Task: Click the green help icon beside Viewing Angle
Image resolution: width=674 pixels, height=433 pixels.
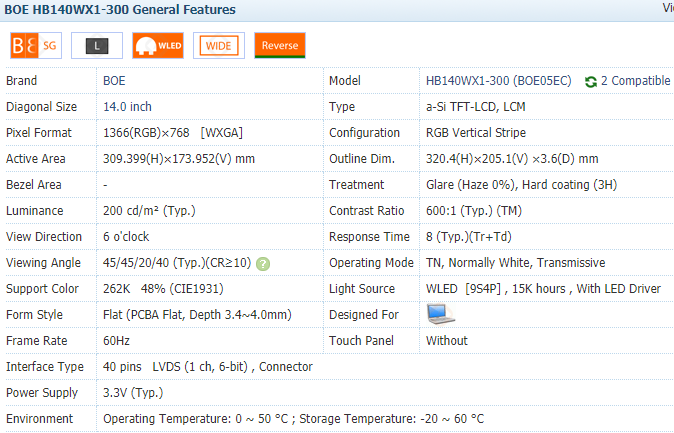Action: pyautogui.click(x=263, y=264)
